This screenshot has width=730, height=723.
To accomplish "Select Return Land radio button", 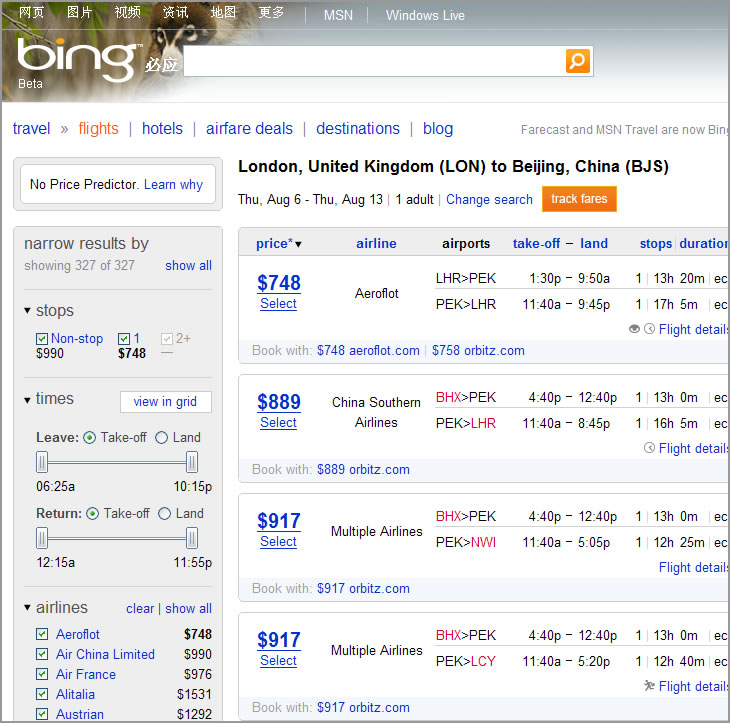I will tap(164, 514).
